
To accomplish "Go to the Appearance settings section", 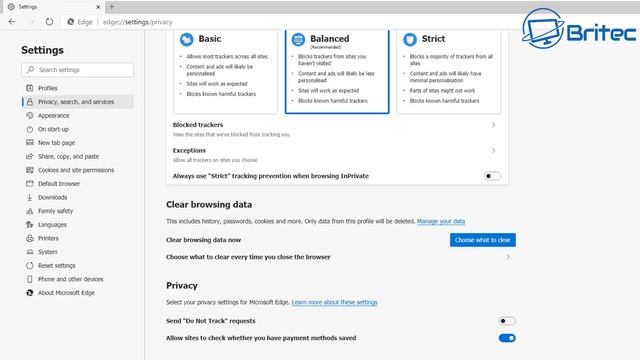I will tap(53, 116).
